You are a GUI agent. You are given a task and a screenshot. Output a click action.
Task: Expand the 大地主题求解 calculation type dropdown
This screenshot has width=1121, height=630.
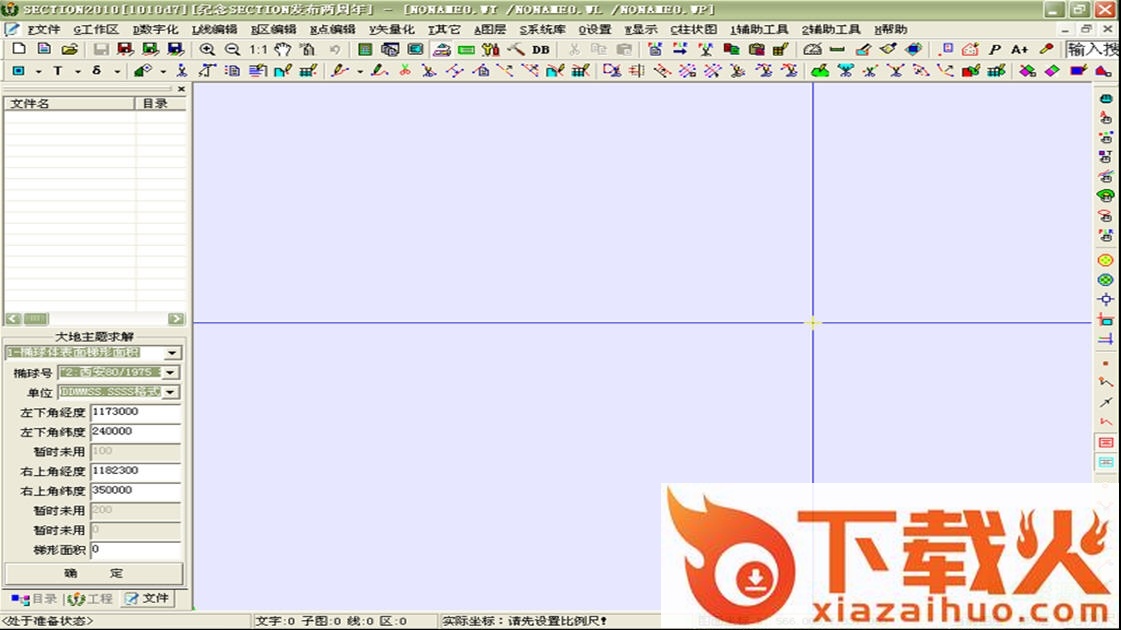click(172, 353)
